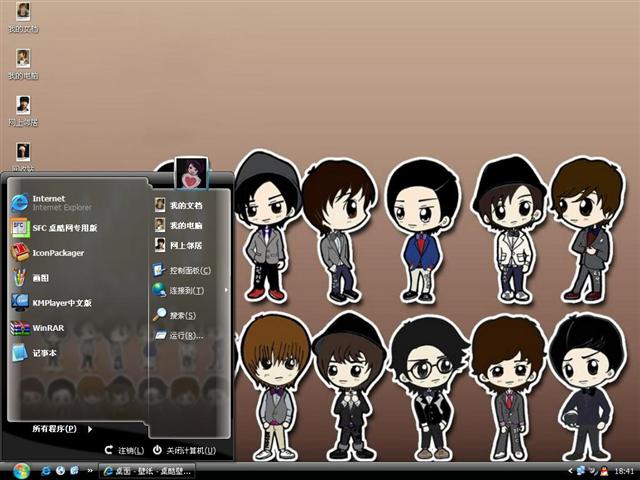Image resolution: width=640 pixels, height=480 pixels.
Task: Open the QQ penguin tray icon
Action: pos(604,471)
